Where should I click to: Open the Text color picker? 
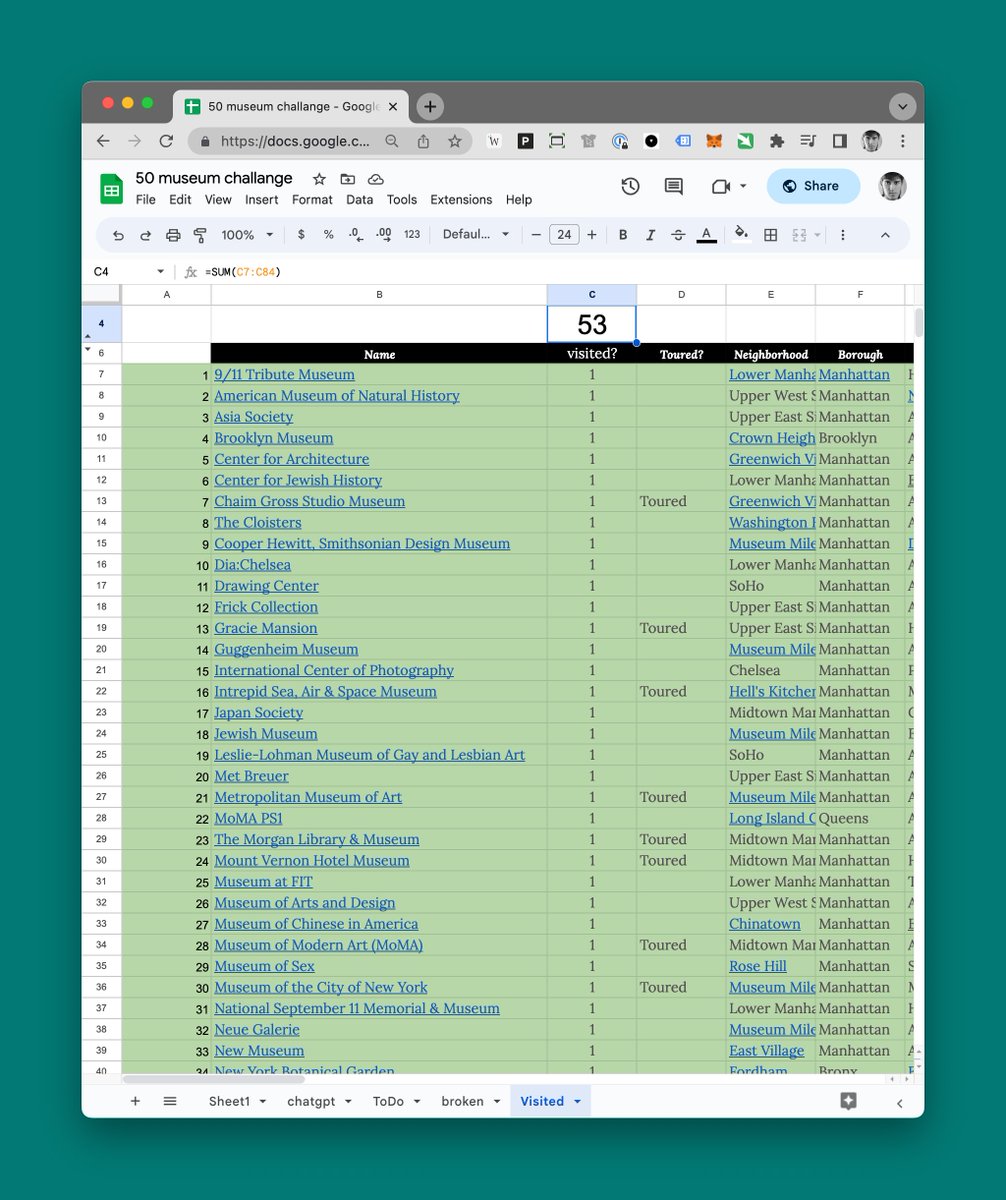tap(706, 235)
